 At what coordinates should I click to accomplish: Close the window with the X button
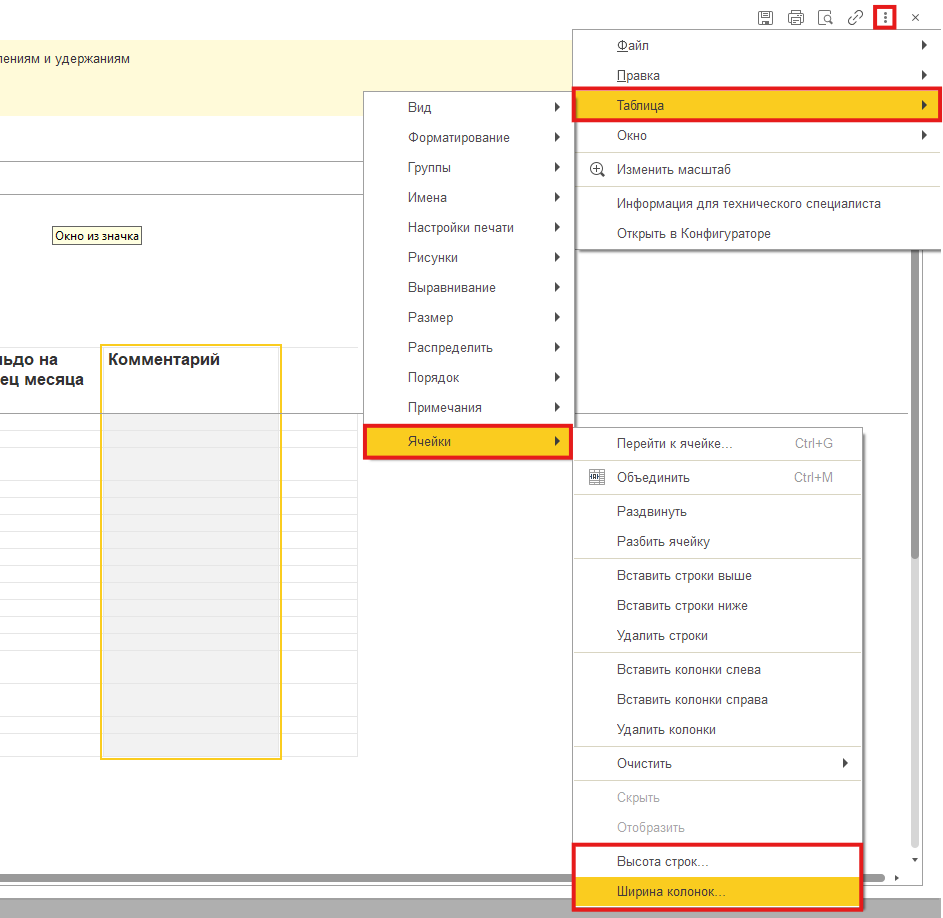915,17
